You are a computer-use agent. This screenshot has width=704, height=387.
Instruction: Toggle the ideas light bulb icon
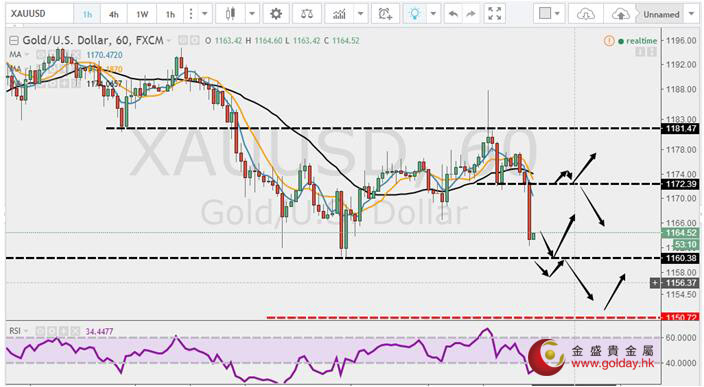click(x=414, y=14)
